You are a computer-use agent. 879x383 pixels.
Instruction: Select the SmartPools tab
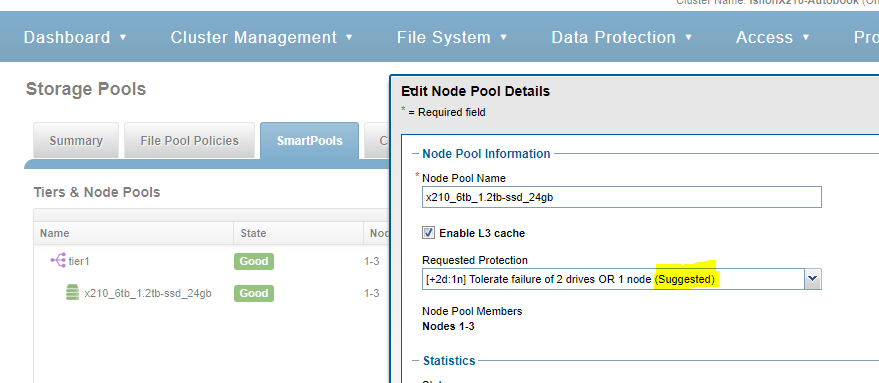tap(309, 141)
